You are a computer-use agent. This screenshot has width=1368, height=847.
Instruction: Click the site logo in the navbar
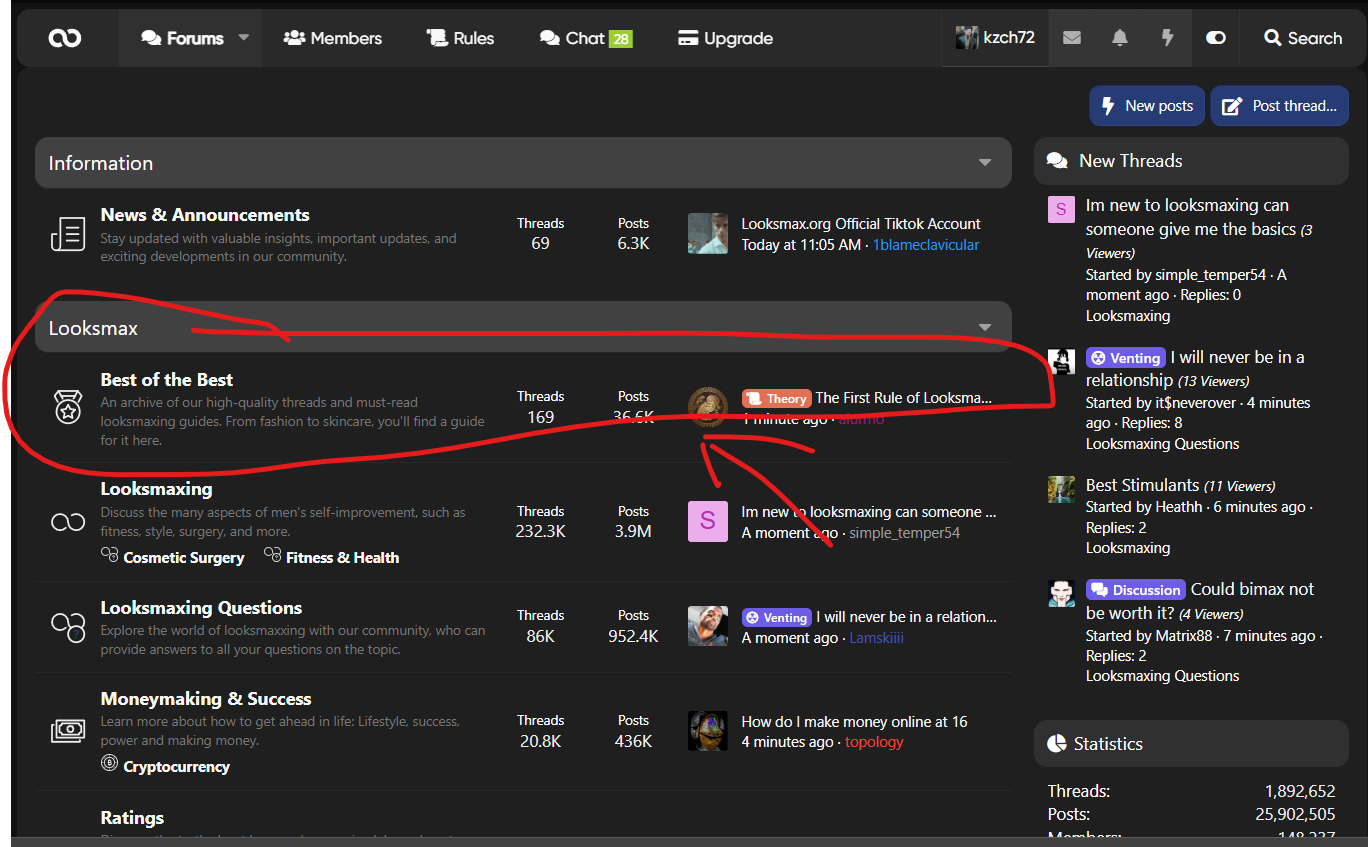65,38
